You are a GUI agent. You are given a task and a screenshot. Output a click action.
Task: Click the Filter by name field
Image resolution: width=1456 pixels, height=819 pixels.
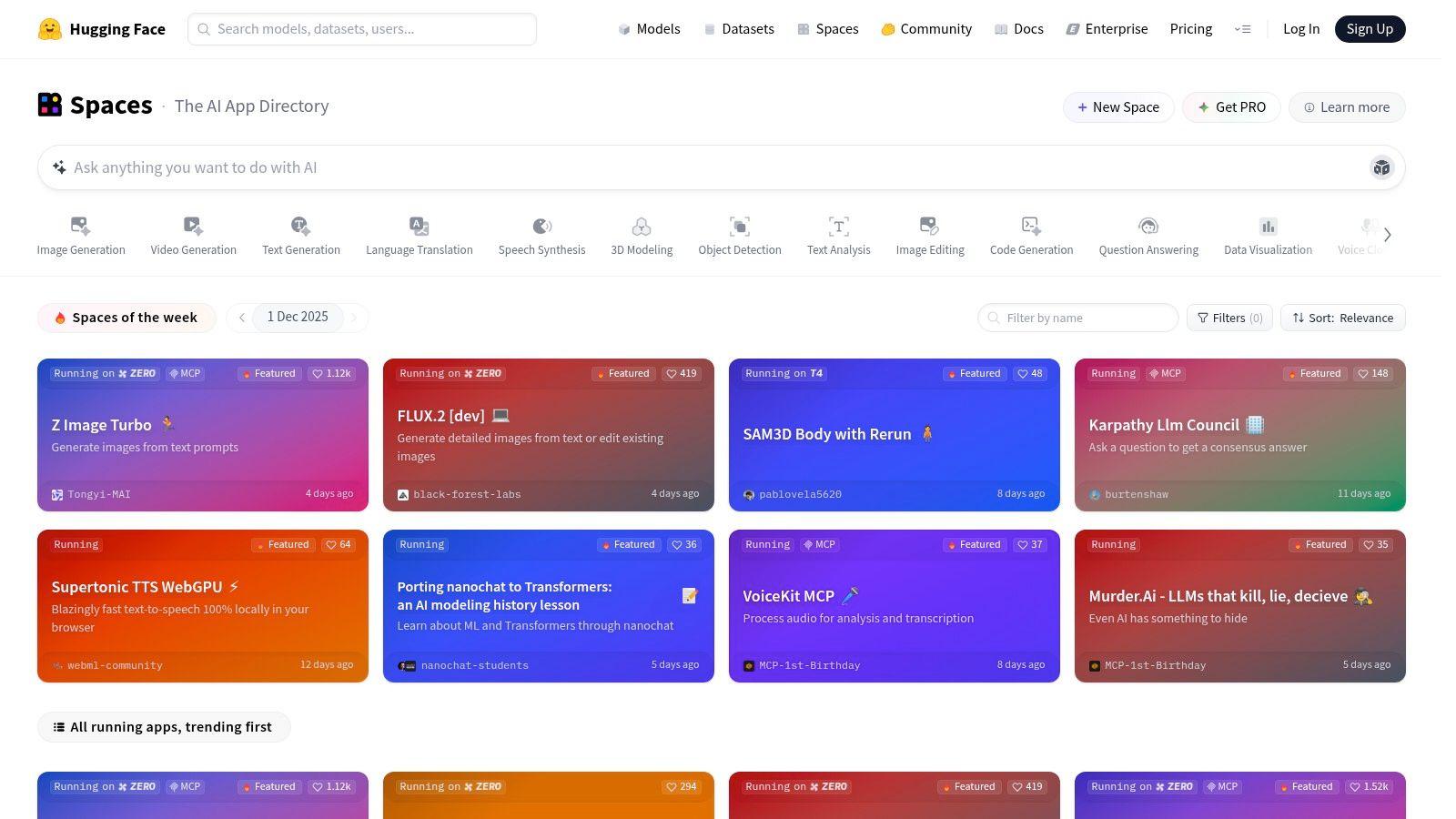1078,318
